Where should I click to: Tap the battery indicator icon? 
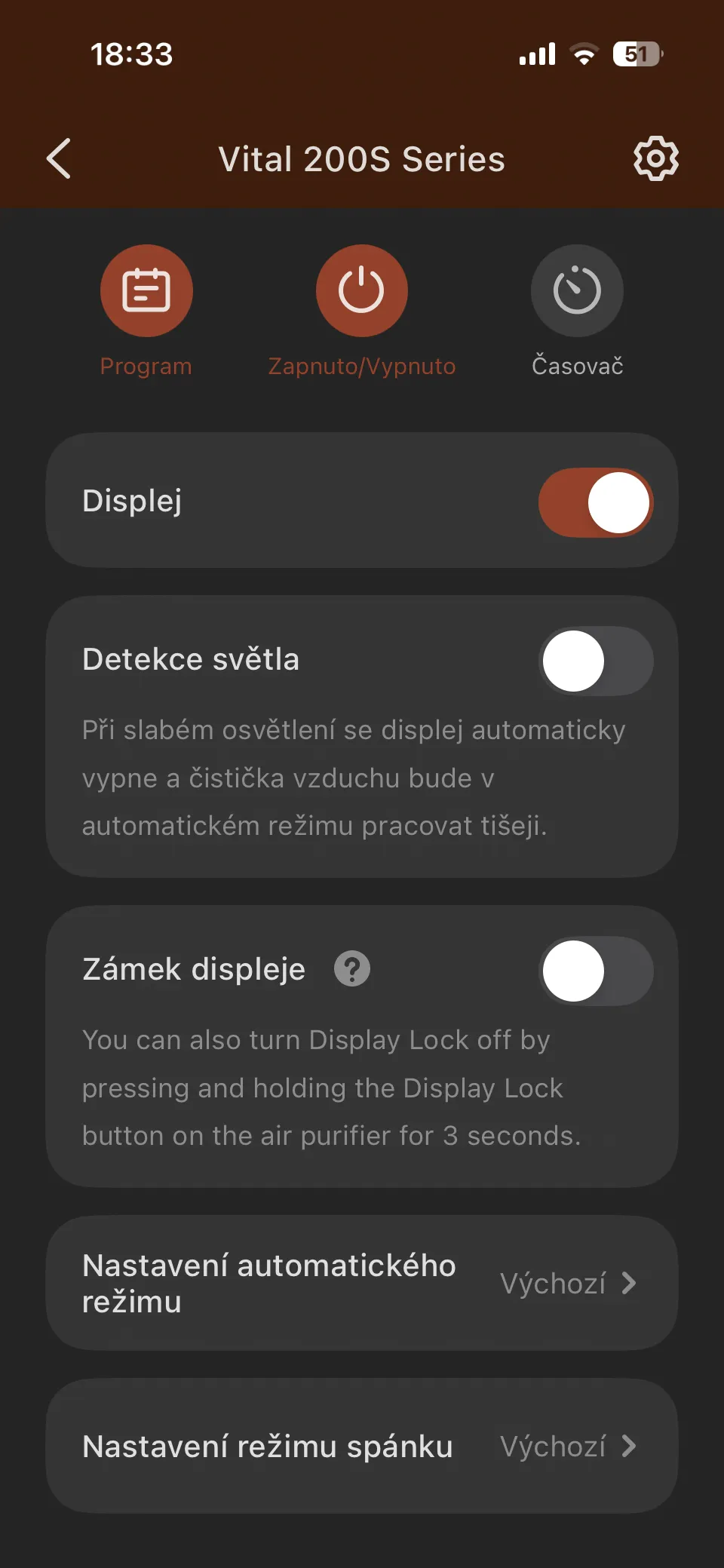[x=637, y=54]
